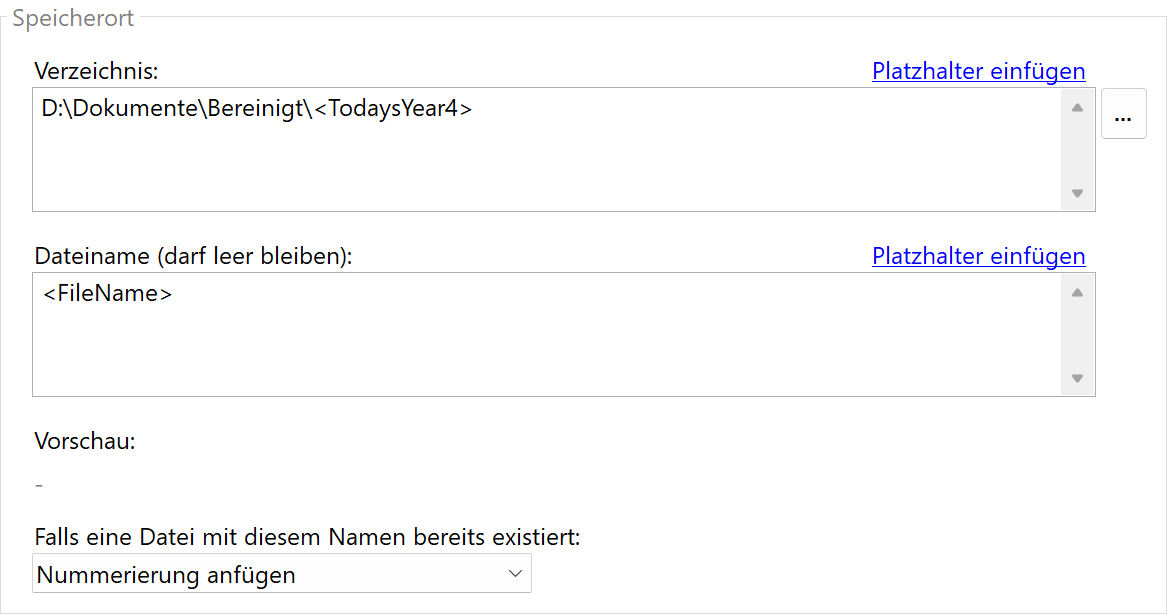
Task: Click the <FileName> text in Dateiname field
Action: click(108, 294)
